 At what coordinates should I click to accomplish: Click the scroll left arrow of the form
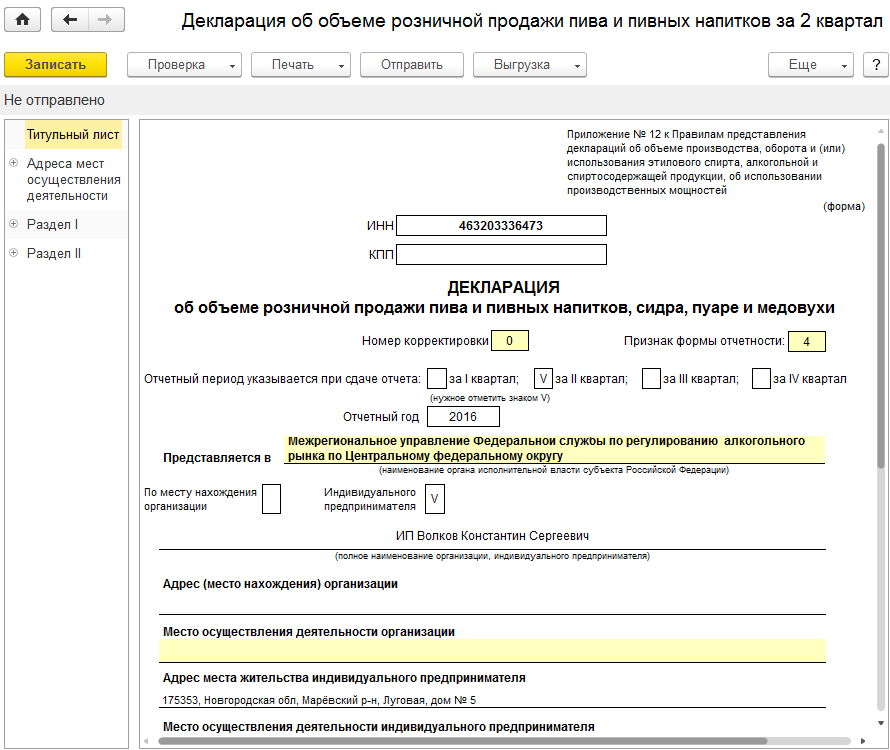(x=146, y=741)
